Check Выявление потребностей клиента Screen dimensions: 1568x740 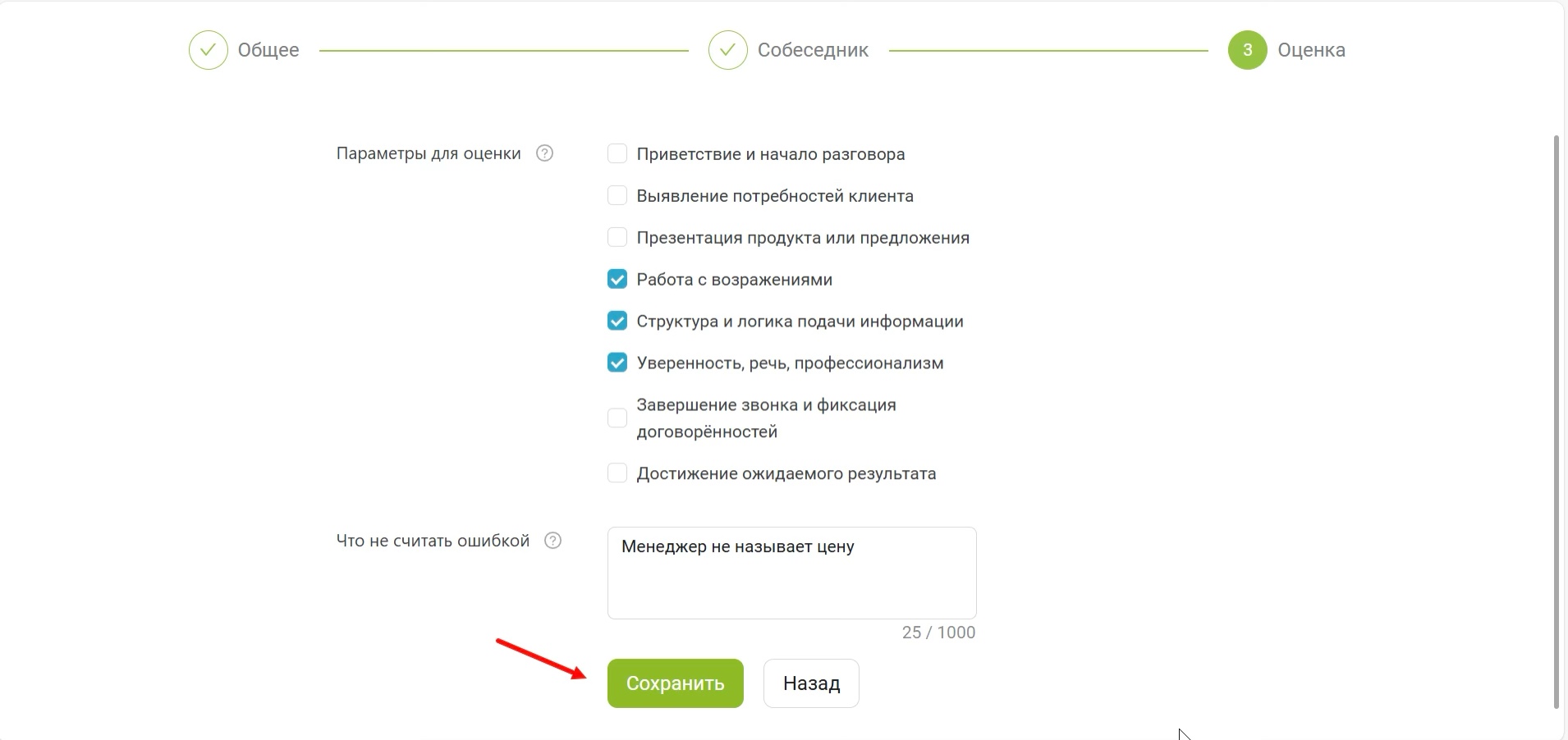[617, 196]
